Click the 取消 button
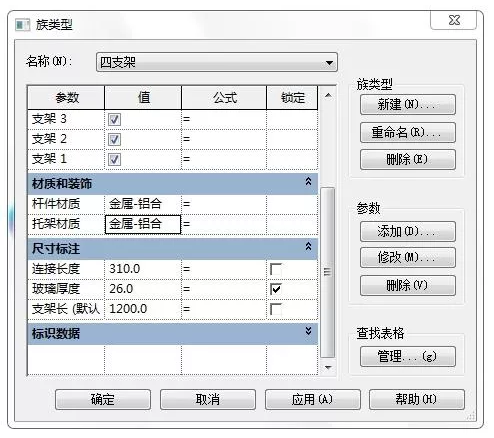This screenshot has width=494, height=438. 208,399
